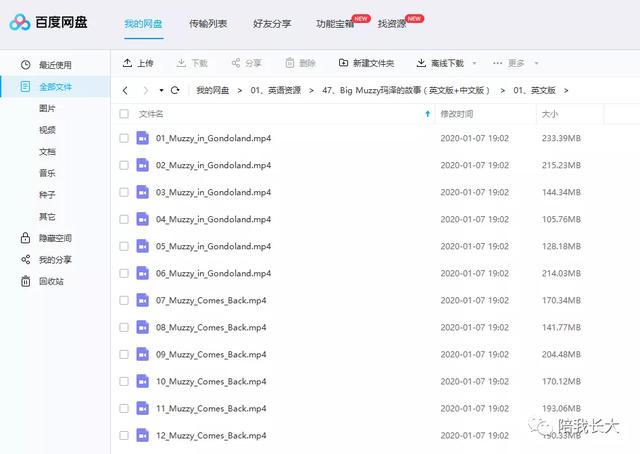Show the 其它 category

point(47,216)
